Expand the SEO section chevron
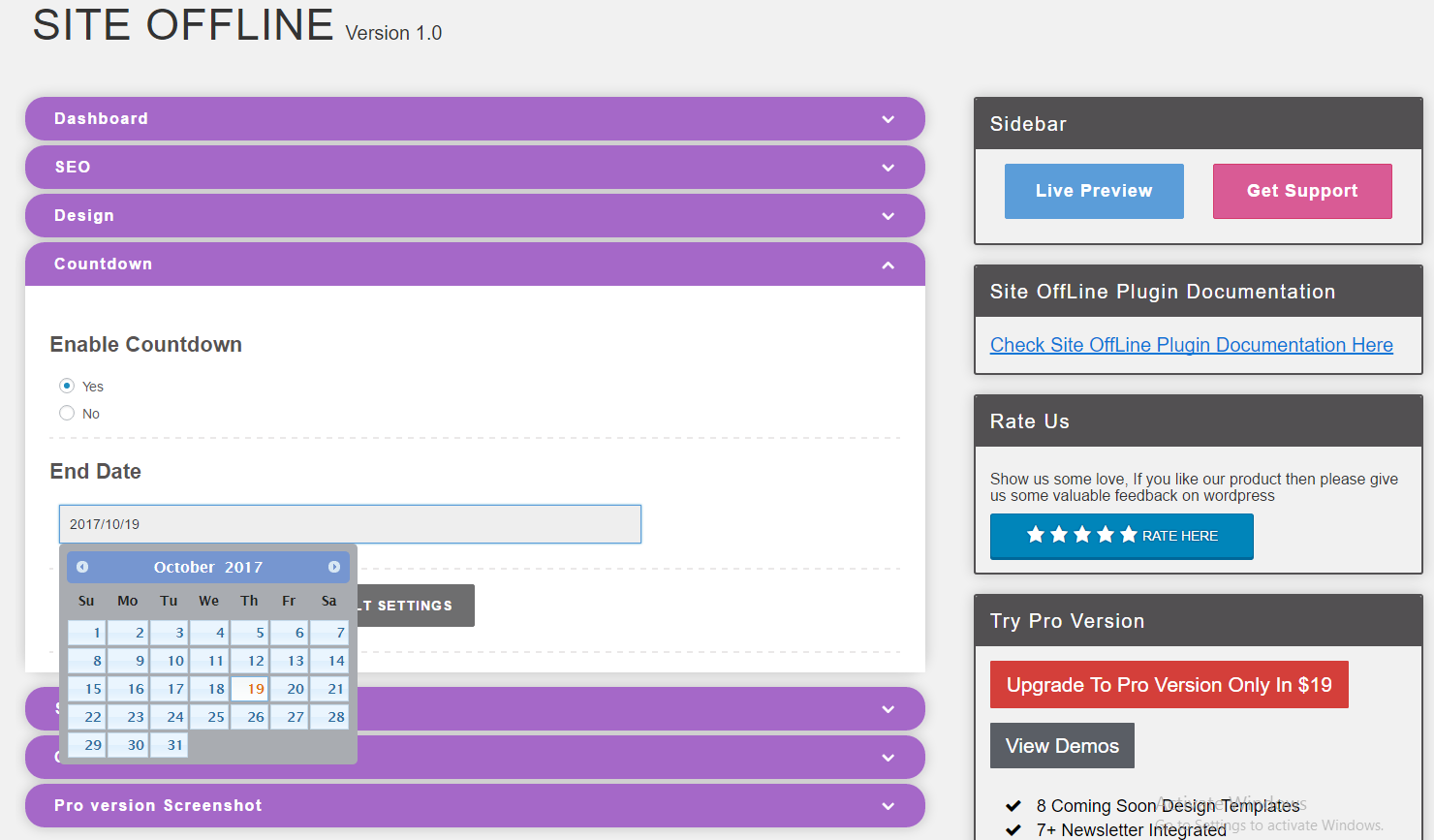This screenshot has width=1434, height=840. (888, 168)
